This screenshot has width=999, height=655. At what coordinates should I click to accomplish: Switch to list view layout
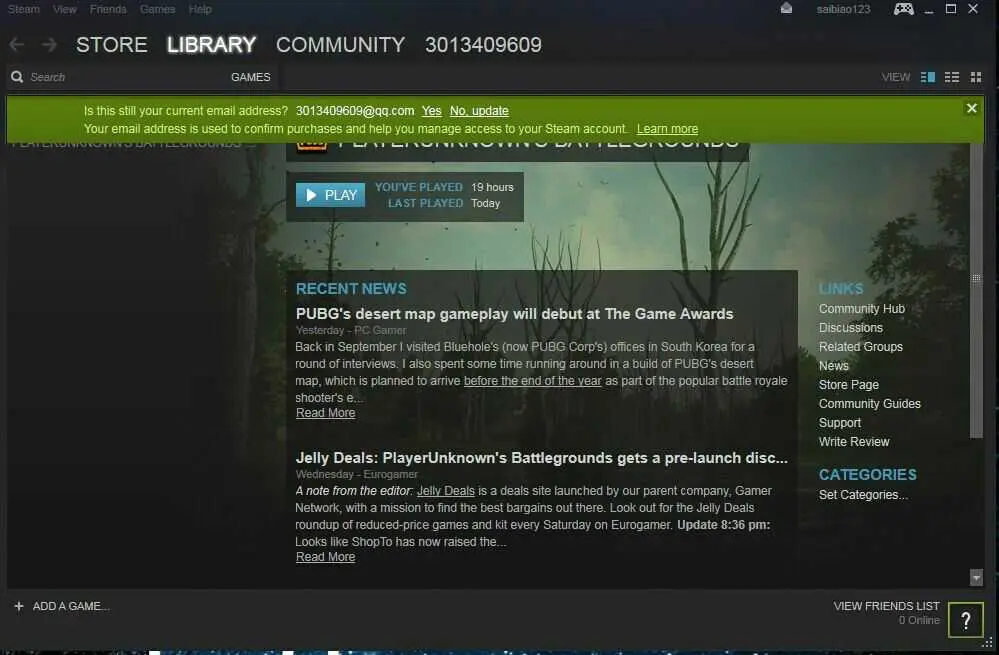pyautogui.click(x=952, y=77)
